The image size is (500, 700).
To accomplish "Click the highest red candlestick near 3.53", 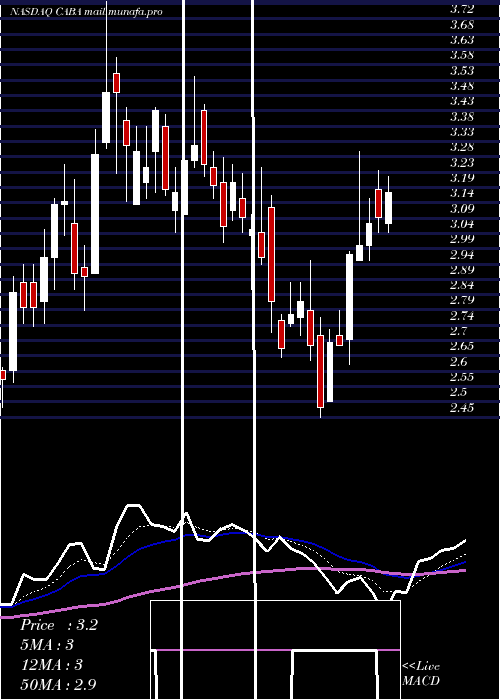I will point(117,83).
